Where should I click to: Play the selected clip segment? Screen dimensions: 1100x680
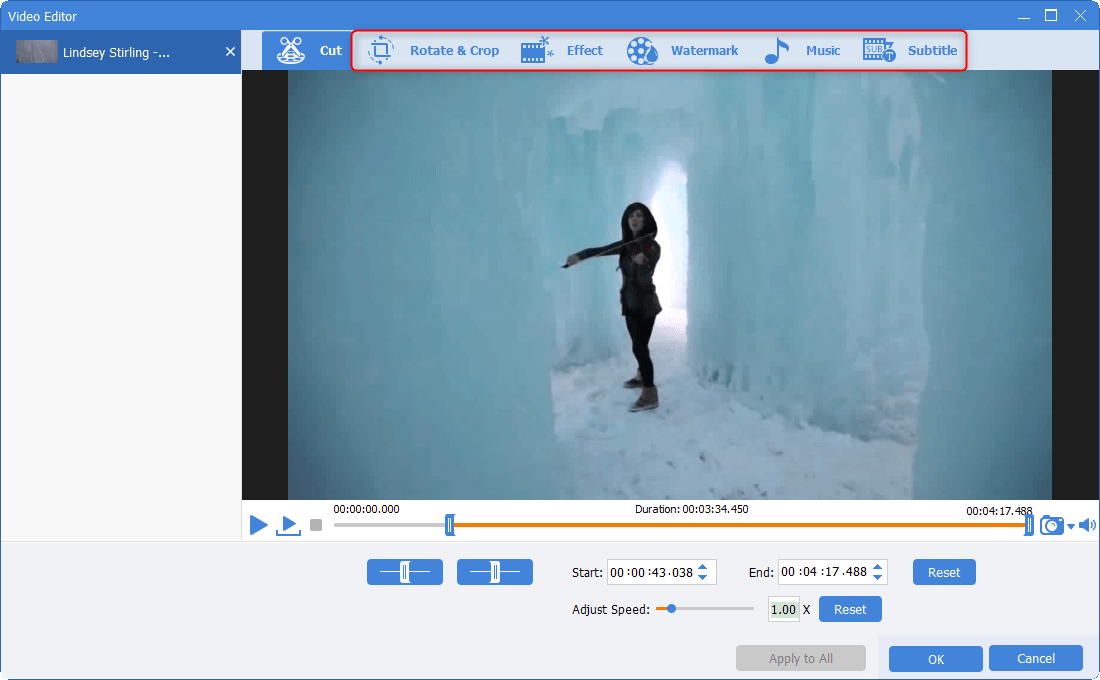tap(288, 525)
